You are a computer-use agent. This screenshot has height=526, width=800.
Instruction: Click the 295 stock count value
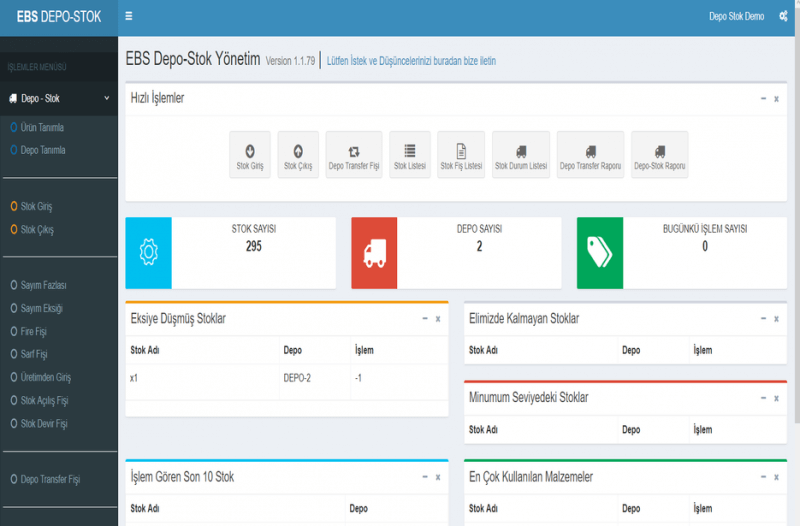tap(254, 246)
